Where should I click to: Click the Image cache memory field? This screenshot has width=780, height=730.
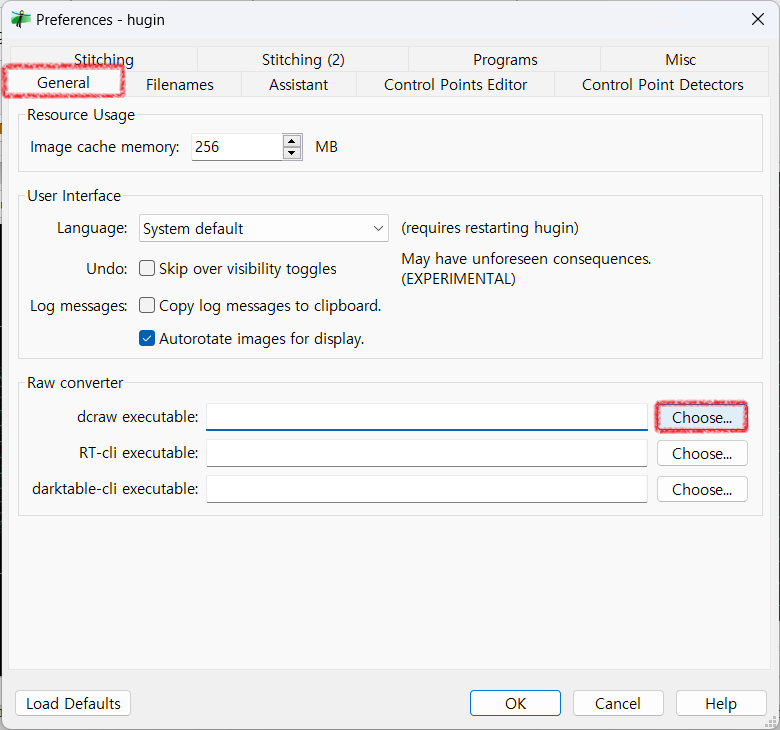(x=237, y=147)
